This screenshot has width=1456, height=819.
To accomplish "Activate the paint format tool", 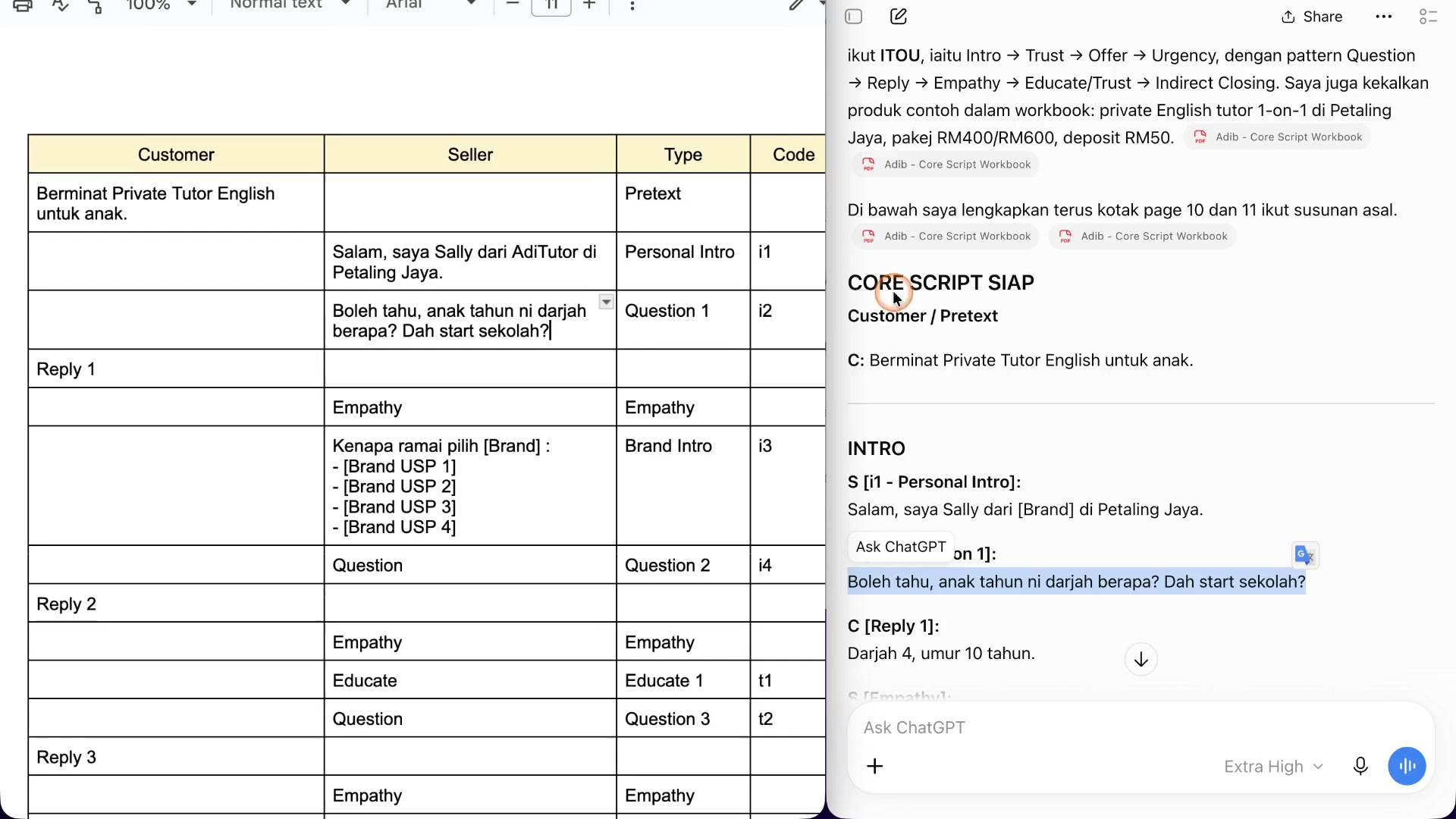I will point(95,5).
